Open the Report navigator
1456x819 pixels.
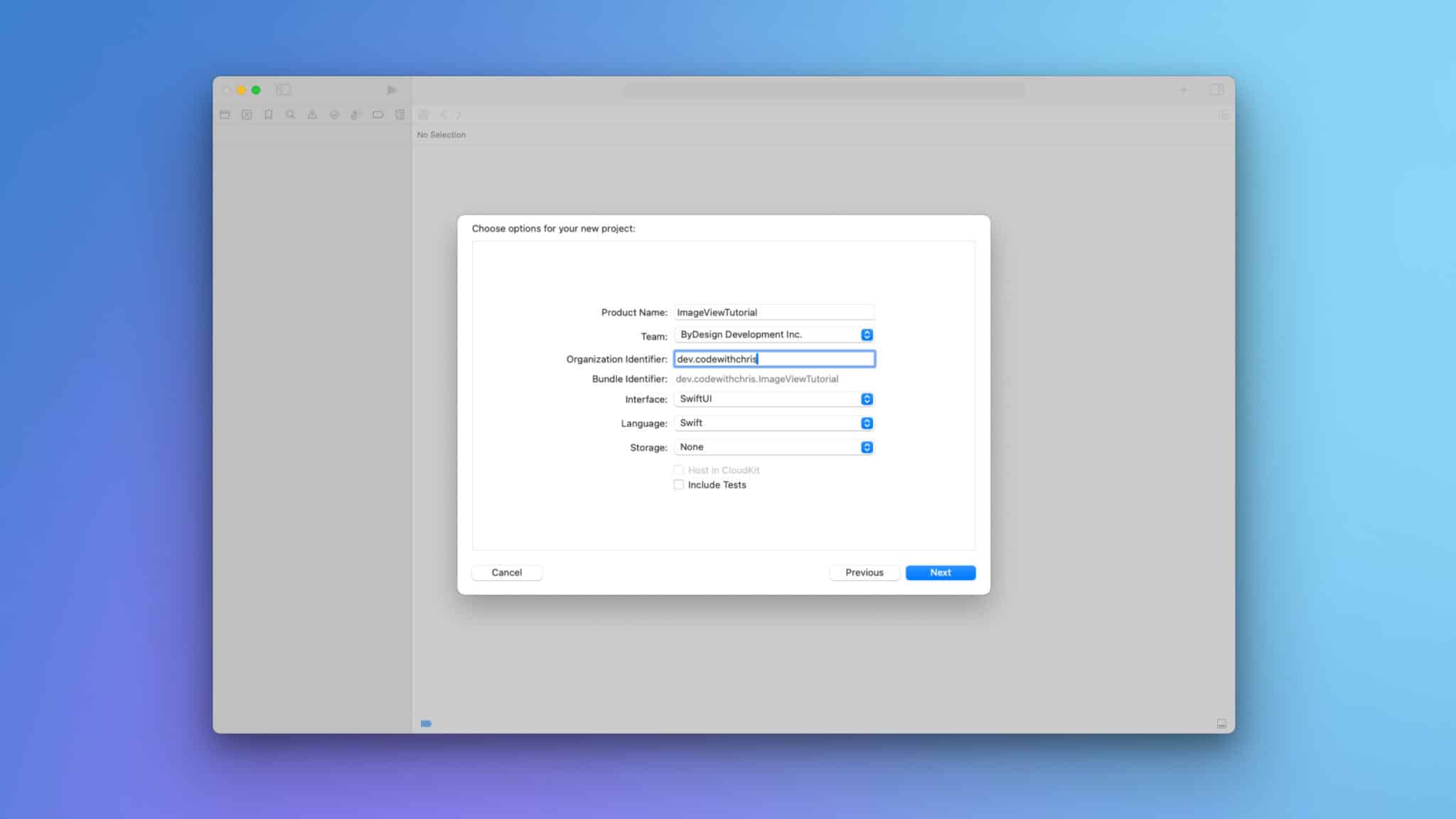[400, 114]
